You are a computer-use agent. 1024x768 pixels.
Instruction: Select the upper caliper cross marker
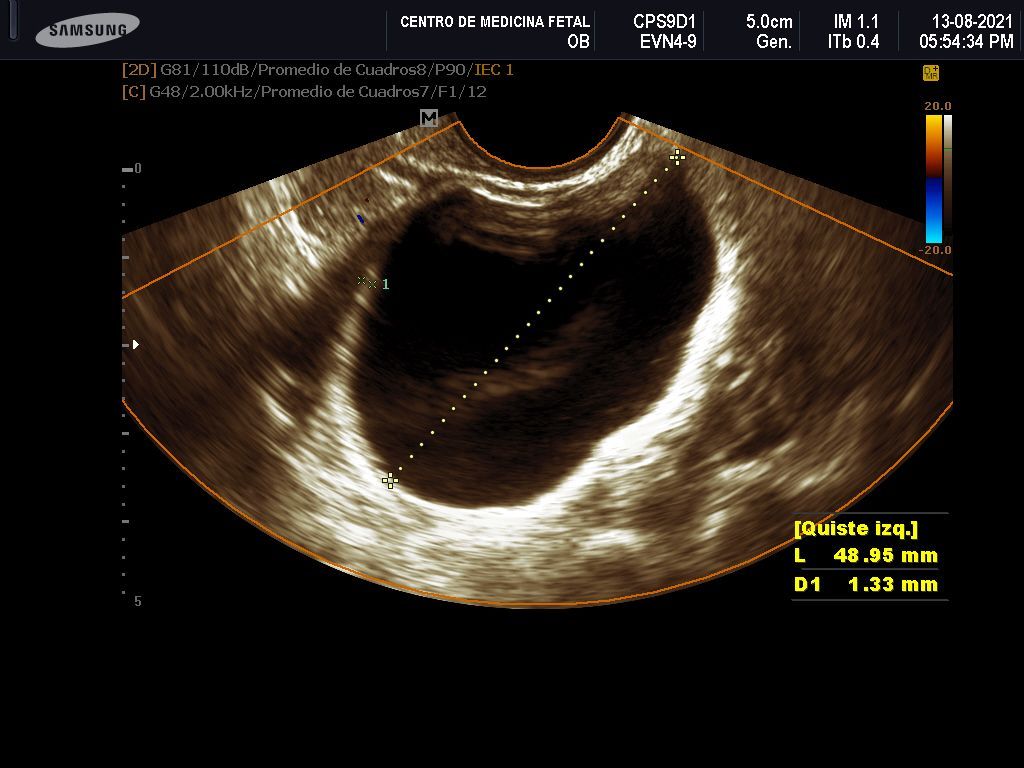(677, 157)
